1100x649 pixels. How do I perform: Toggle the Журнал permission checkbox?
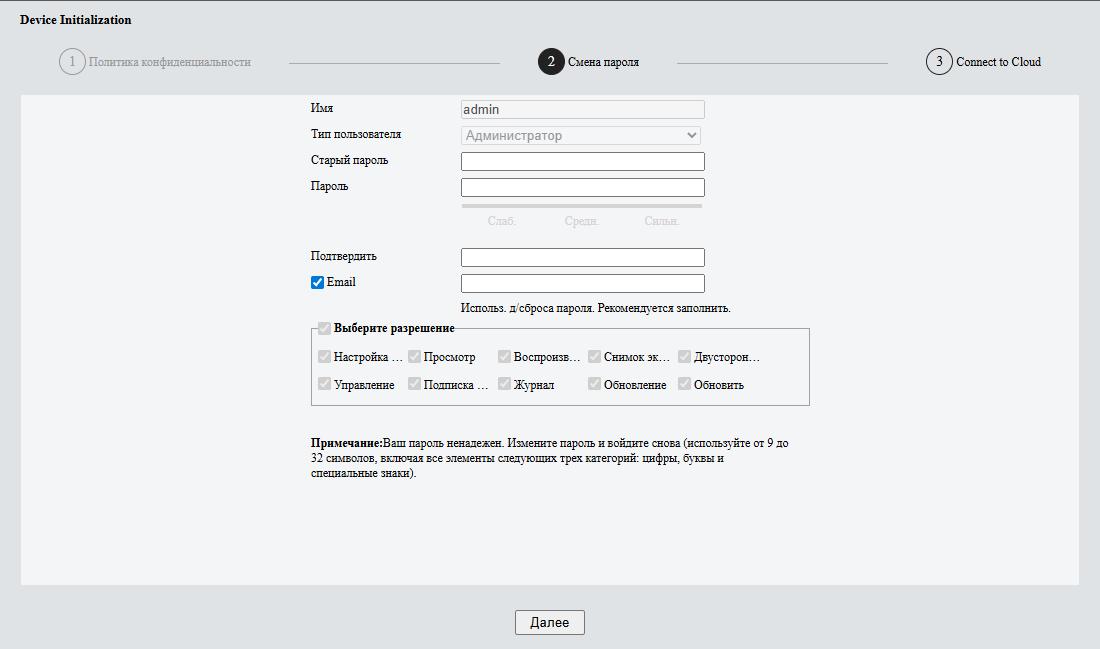pos(504,384)
